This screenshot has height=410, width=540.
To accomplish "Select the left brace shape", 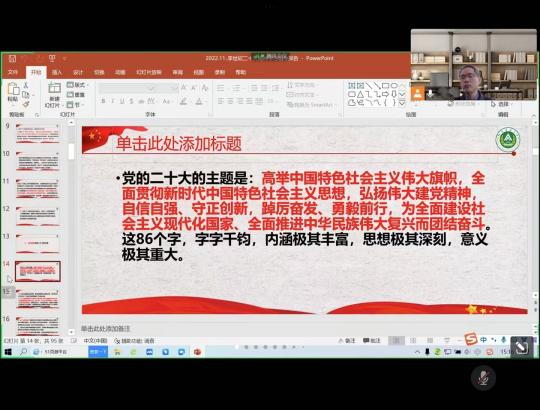I will [x=385, y=102].
